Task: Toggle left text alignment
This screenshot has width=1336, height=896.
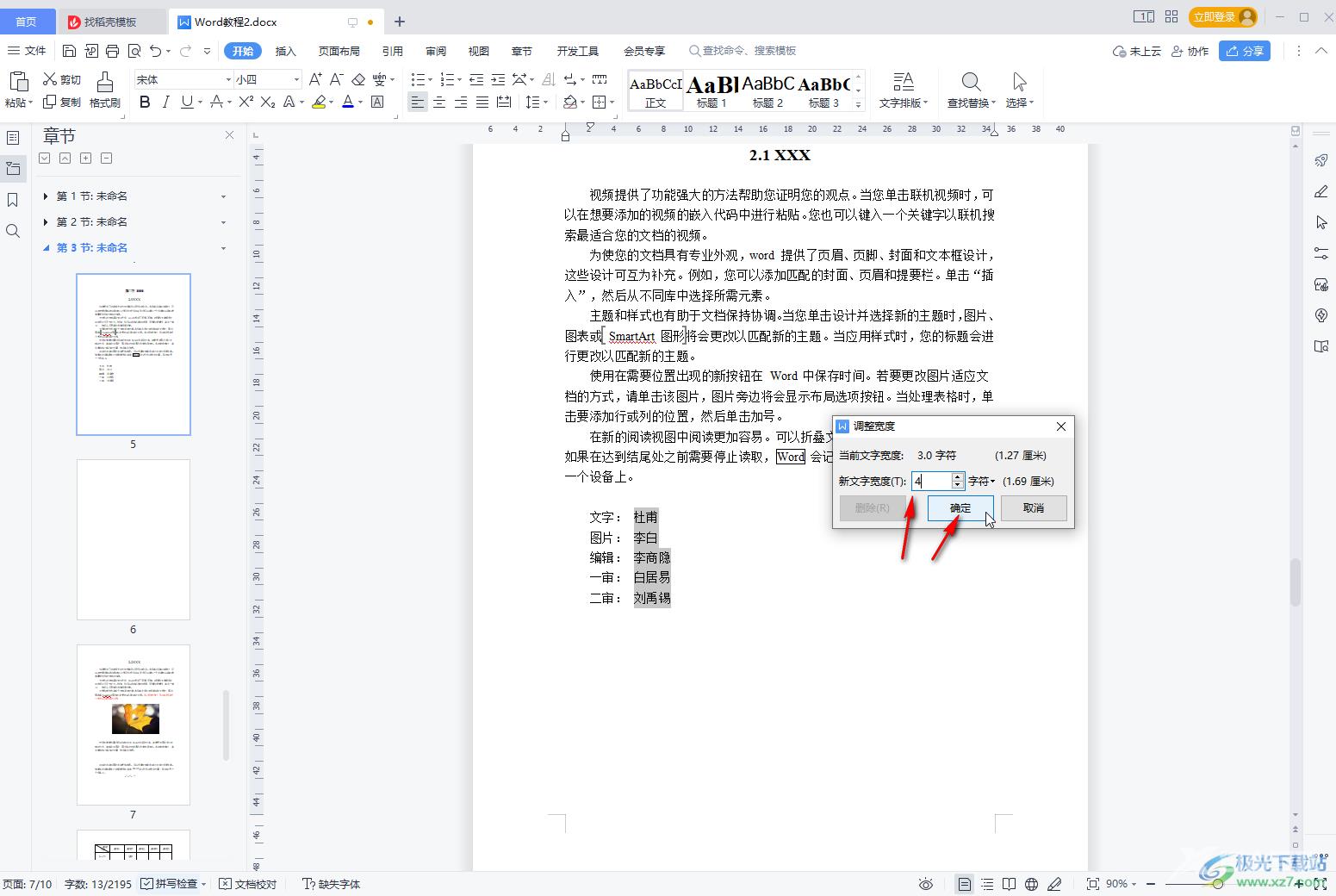Action: (418, 102)
